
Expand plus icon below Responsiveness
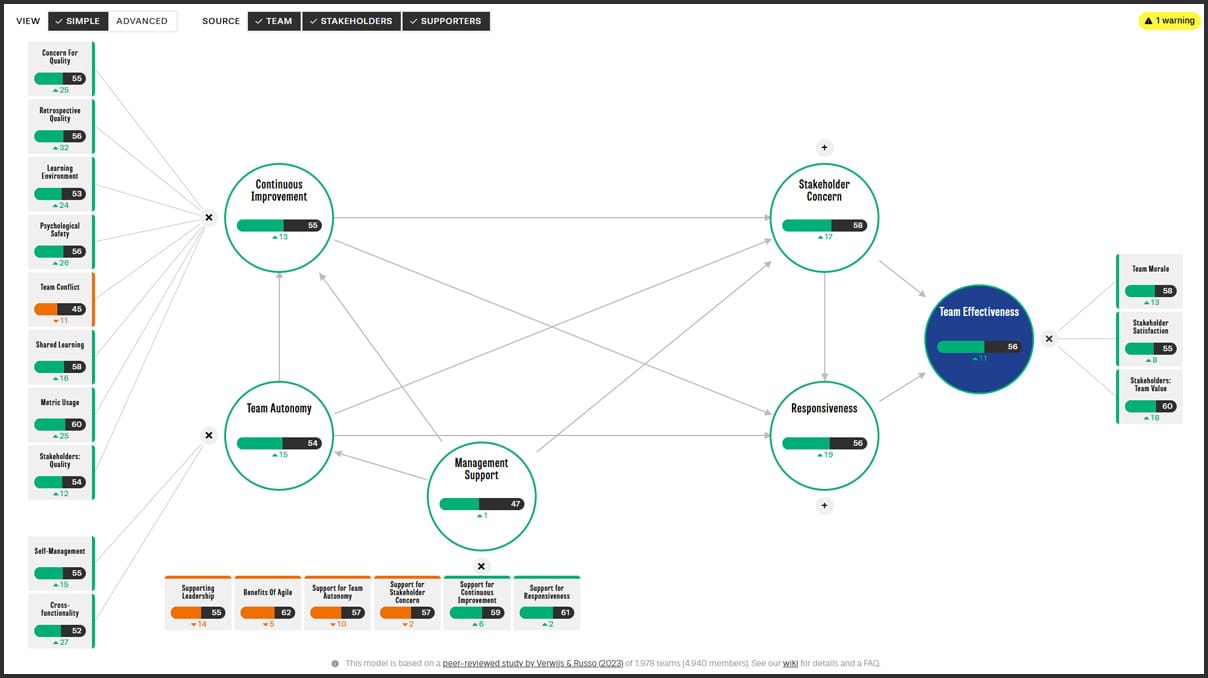[x=824, y=506]
